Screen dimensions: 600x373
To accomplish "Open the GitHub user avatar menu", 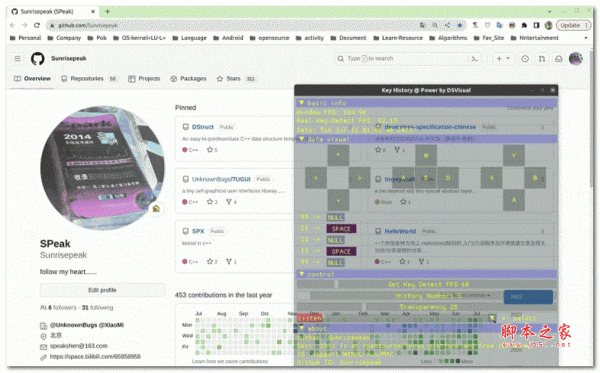I will pos(576,59).
